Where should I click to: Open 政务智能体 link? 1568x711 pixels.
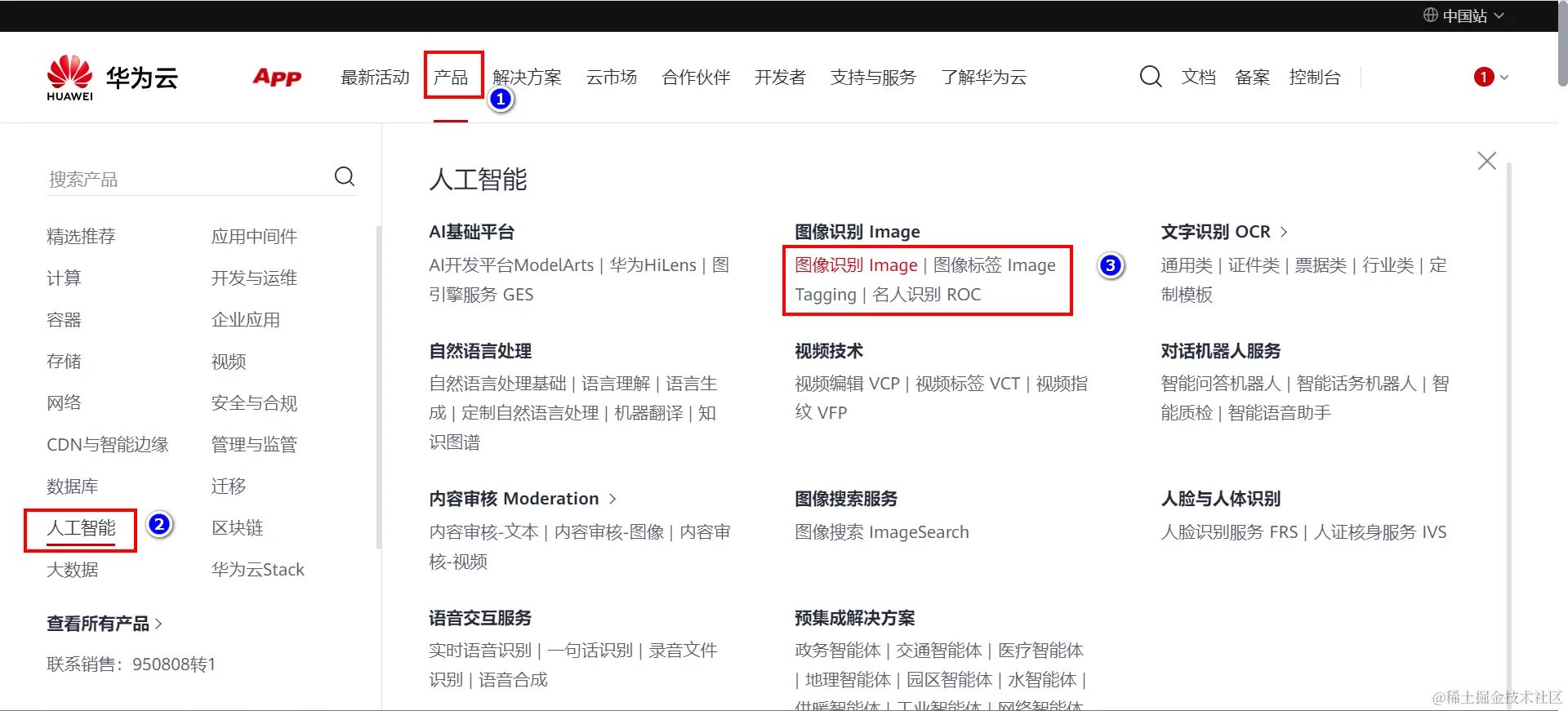[838, 651]
